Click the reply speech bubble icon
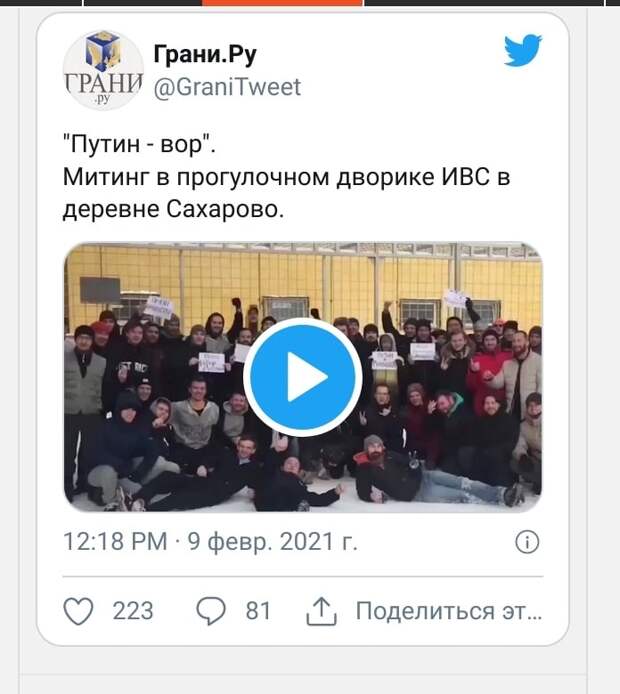 211,611
